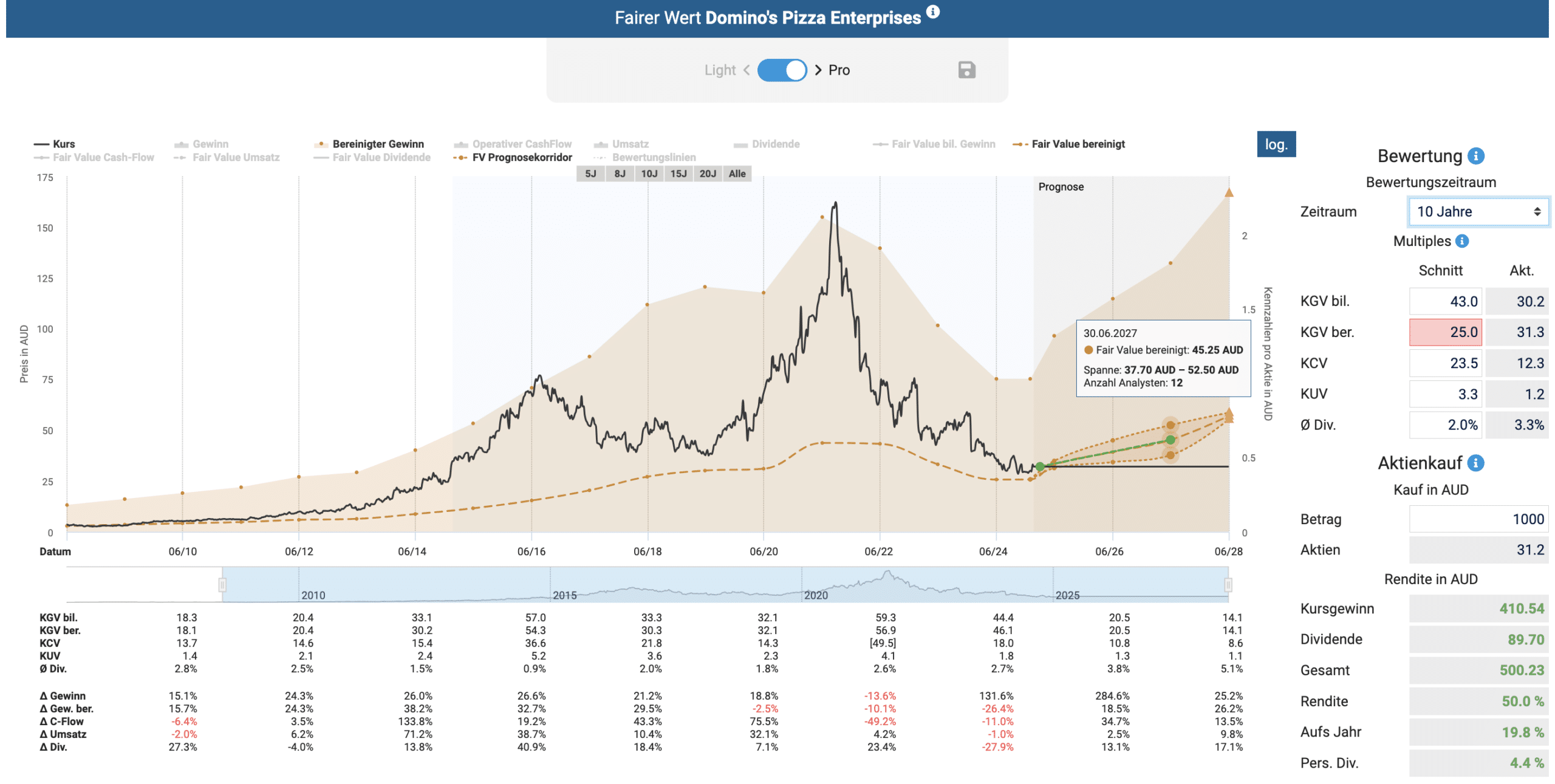Show the Dividende series in legend

(x=766, y=144)
